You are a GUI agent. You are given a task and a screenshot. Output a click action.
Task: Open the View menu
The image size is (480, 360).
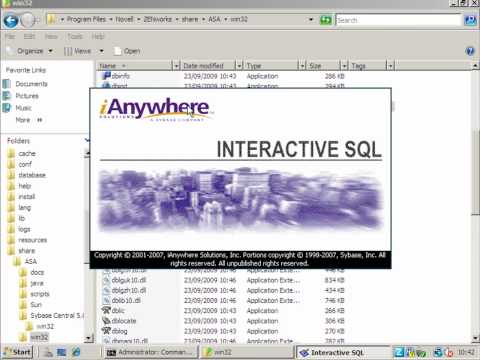tap(51, 36)
